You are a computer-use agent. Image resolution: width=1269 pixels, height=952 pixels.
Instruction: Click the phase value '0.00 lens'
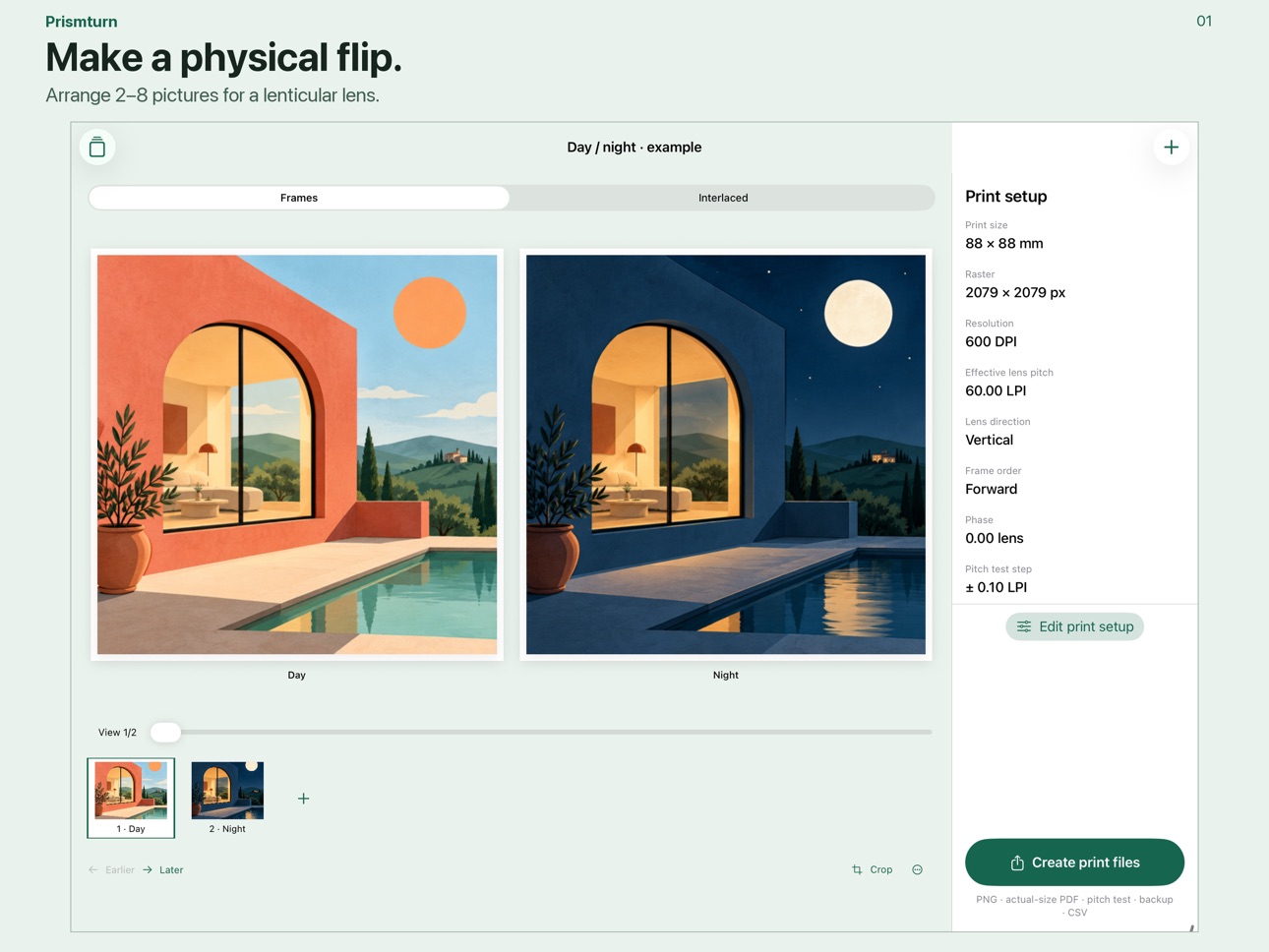pos(995,539)
